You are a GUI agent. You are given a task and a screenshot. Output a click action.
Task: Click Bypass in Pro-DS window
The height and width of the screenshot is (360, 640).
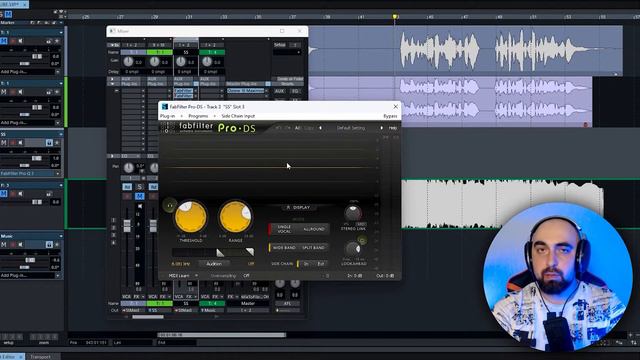390,116
